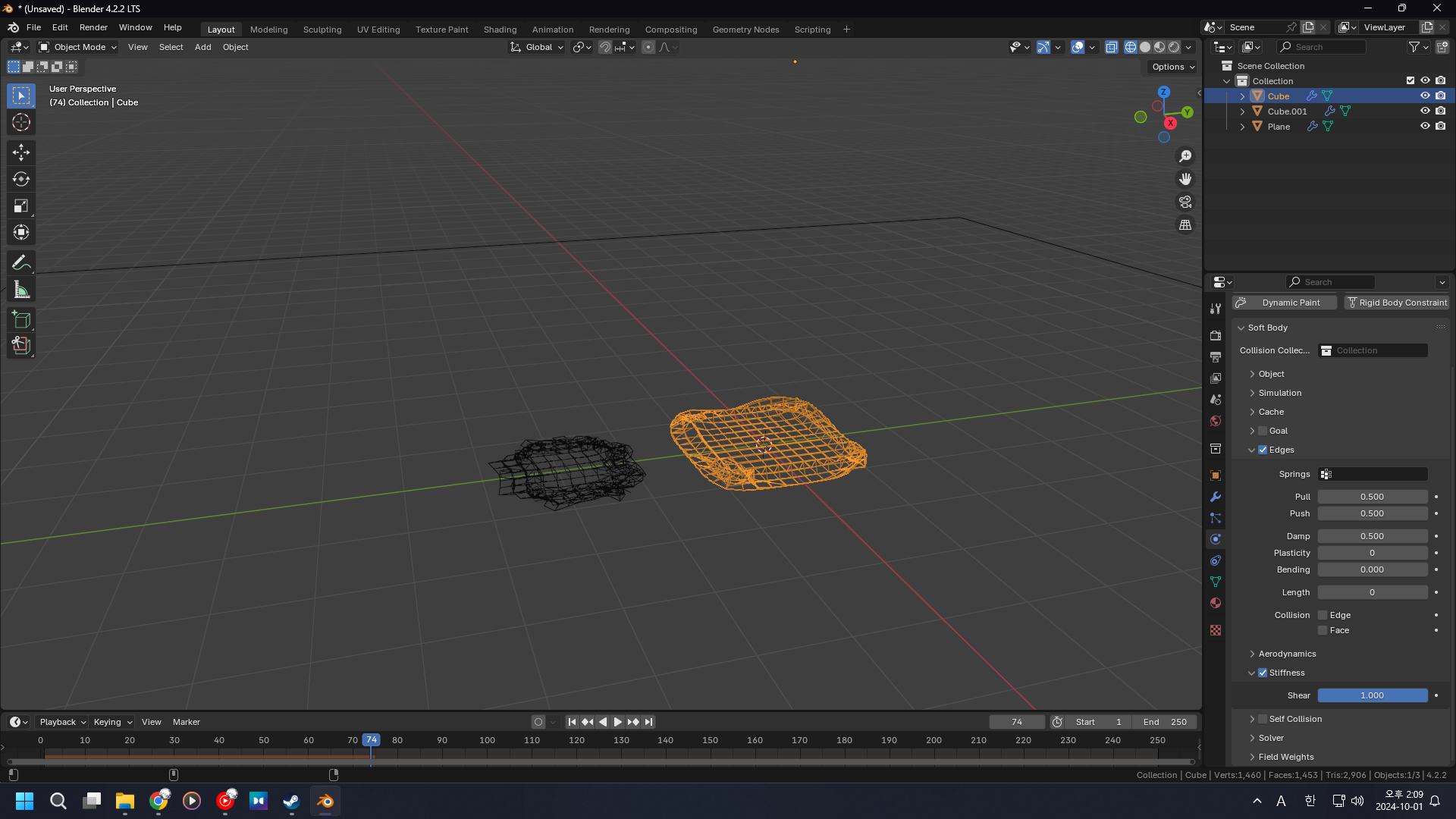Open the Material properties tab
The image size is (1456, 819).
(1216, 603)
